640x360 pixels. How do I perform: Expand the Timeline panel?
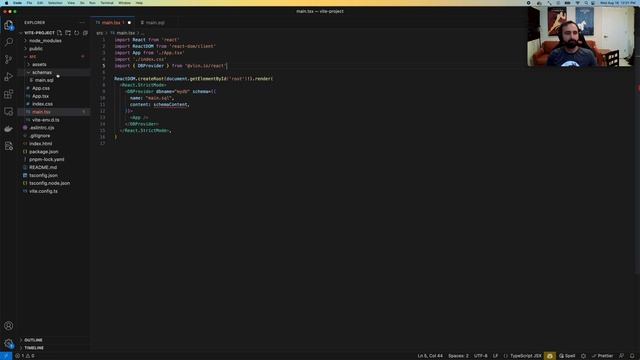34,348
